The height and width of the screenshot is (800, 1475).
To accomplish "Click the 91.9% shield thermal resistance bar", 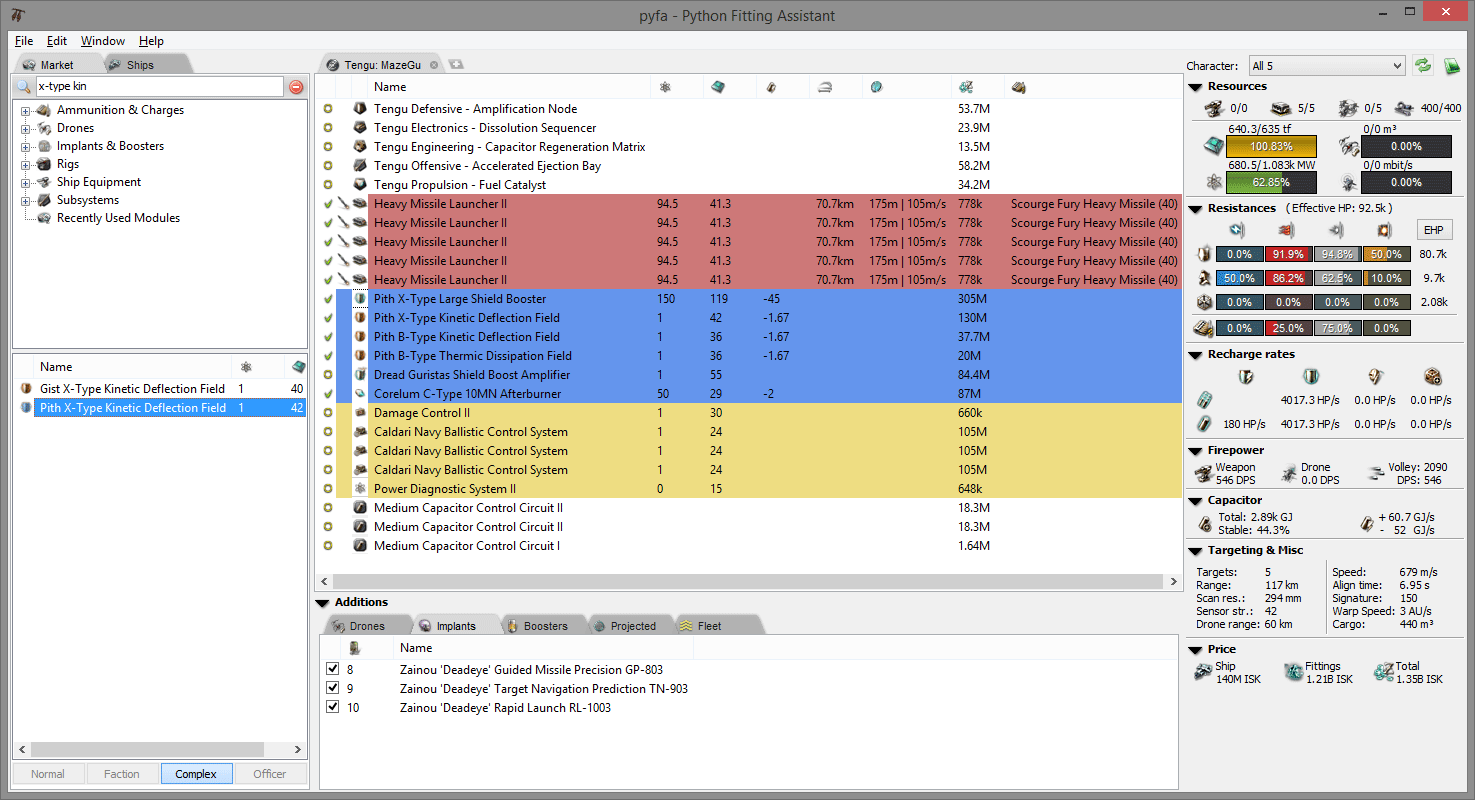I will [1288, 254].
